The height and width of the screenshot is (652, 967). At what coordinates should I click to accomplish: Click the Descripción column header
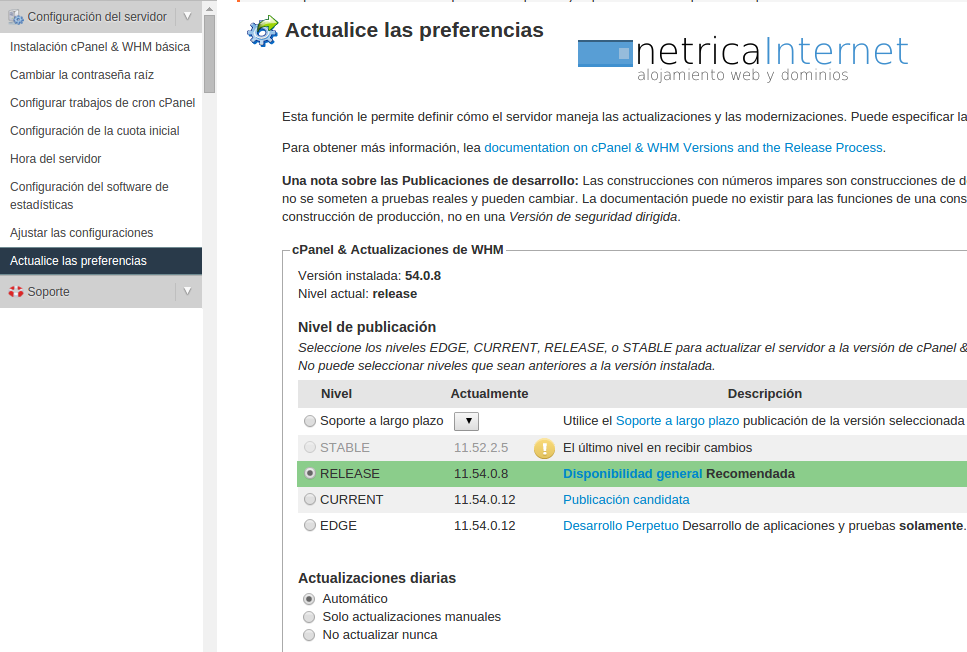(x=765, y=394)
